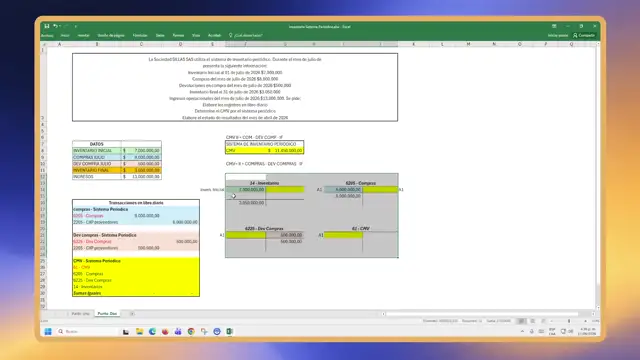Viewport: 640px width, 360px height.
Task: Open the Vista ribbon tab
Action: point(196,36)
